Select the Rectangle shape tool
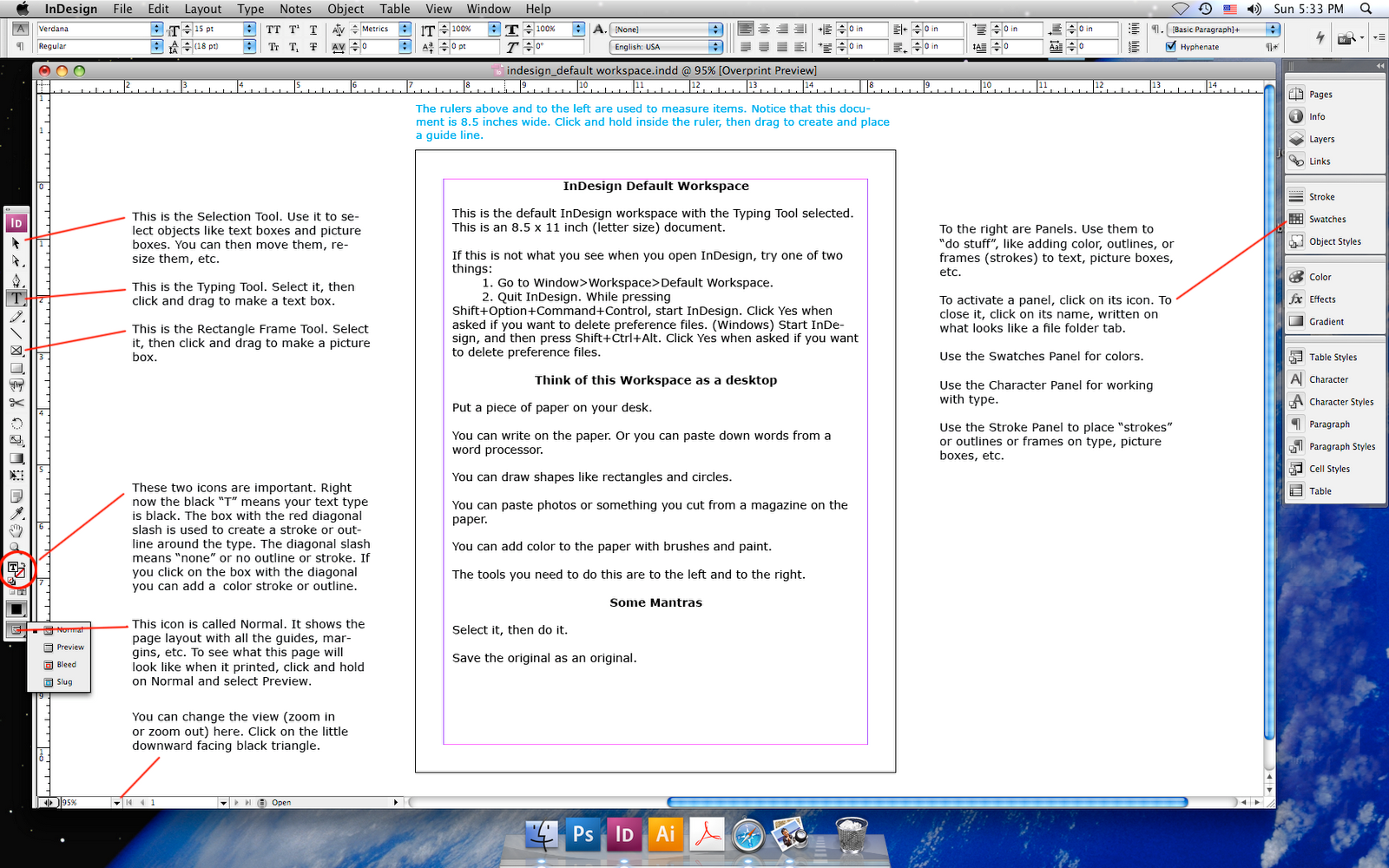This screenshot has width=1389, height=868. [x=16, y=368]
